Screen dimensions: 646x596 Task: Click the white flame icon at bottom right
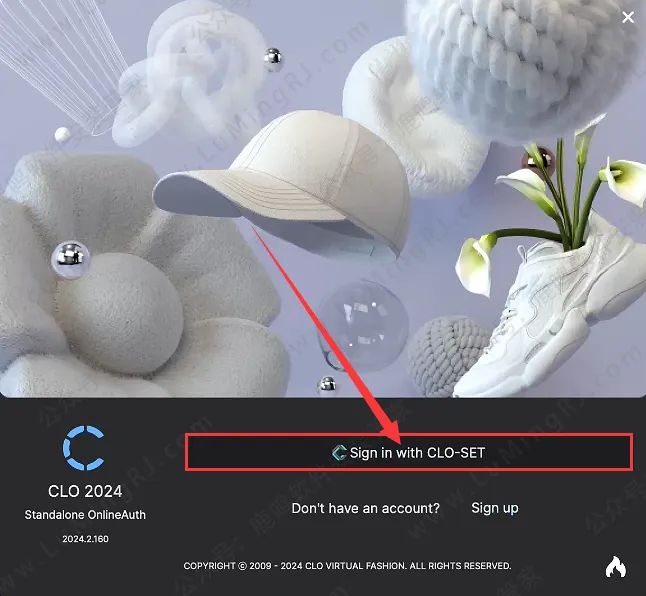(616, 567)
